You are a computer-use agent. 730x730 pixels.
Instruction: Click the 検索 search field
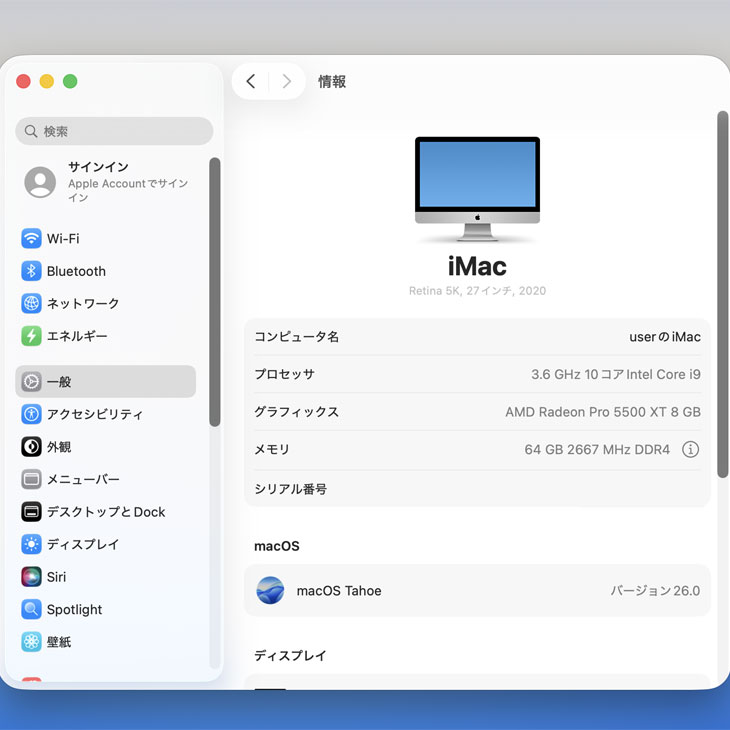[x=114, y=131]
